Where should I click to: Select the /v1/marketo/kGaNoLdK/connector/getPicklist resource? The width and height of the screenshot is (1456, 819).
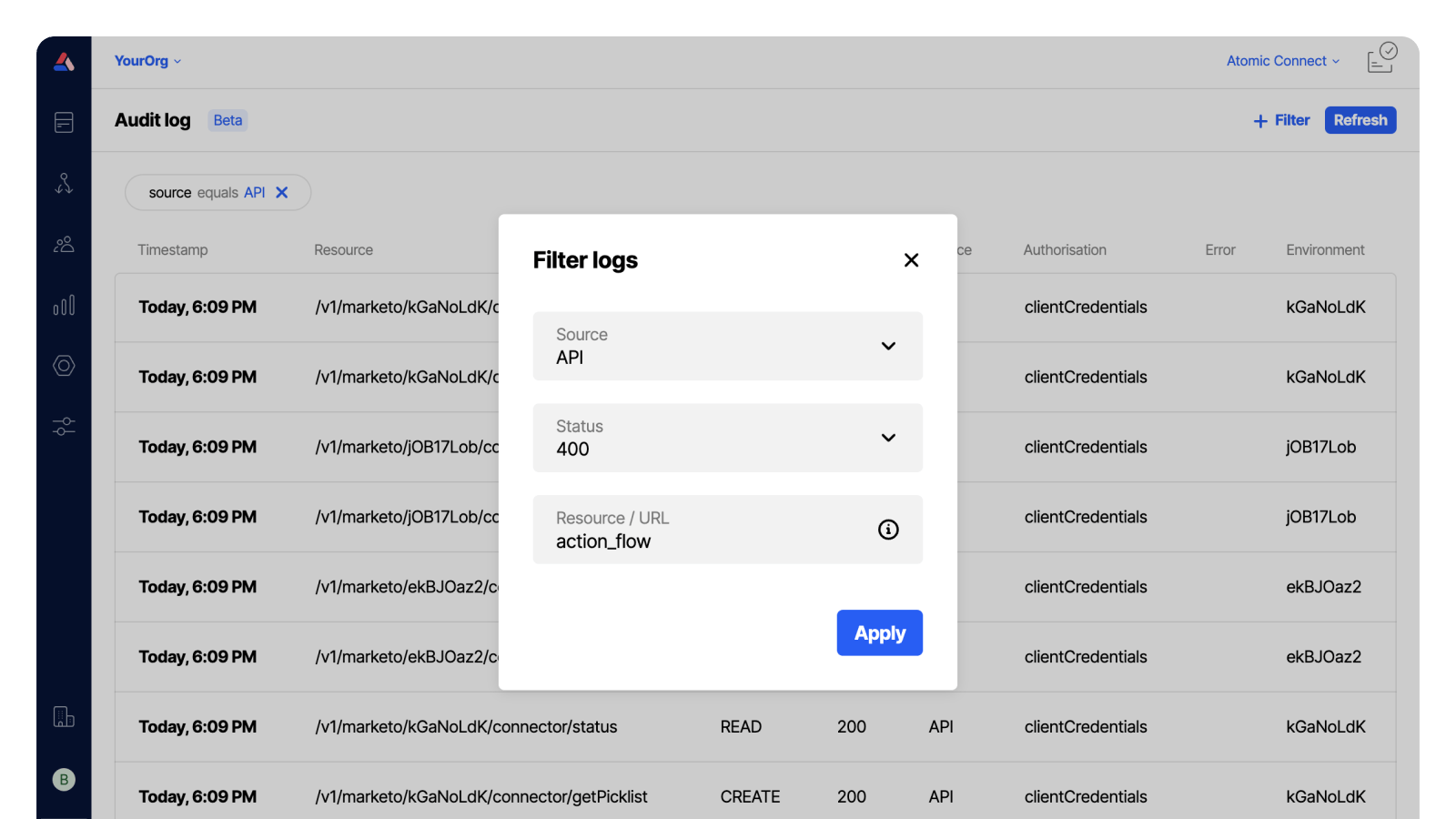(x=481, y=797)
